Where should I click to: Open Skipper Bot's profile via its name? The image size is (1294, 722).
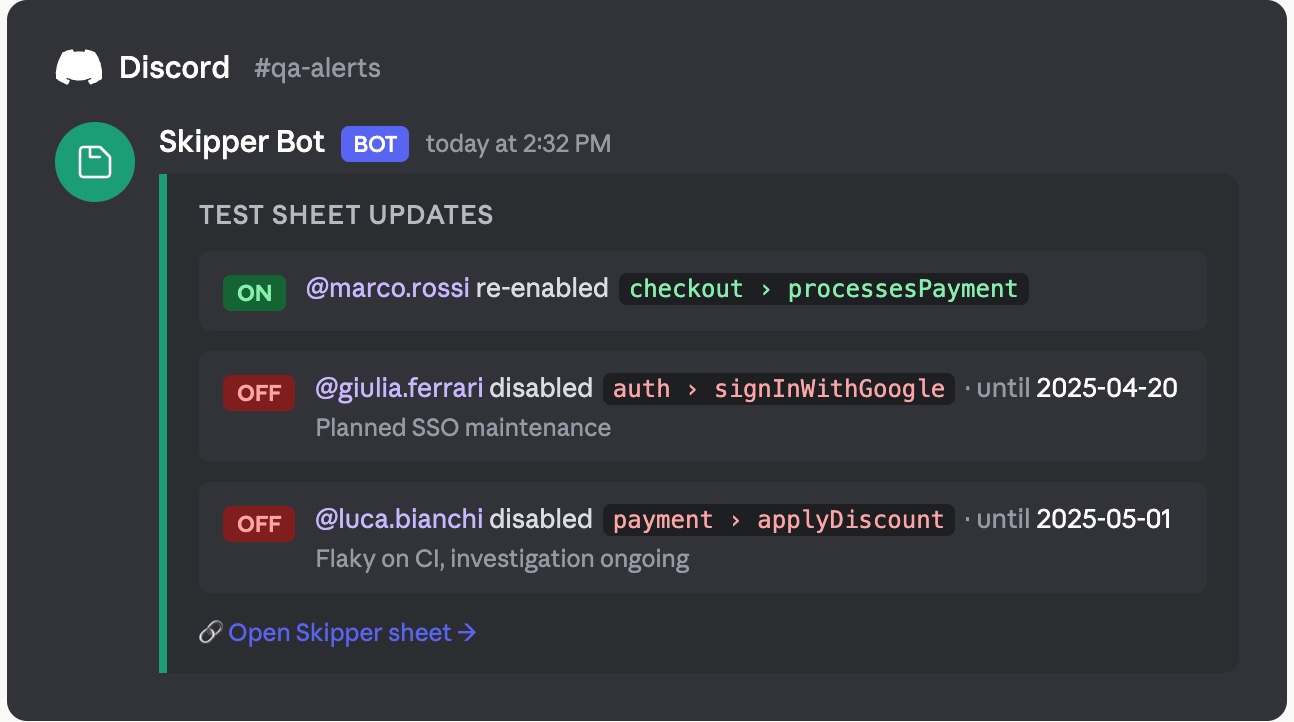coord(242,143)
